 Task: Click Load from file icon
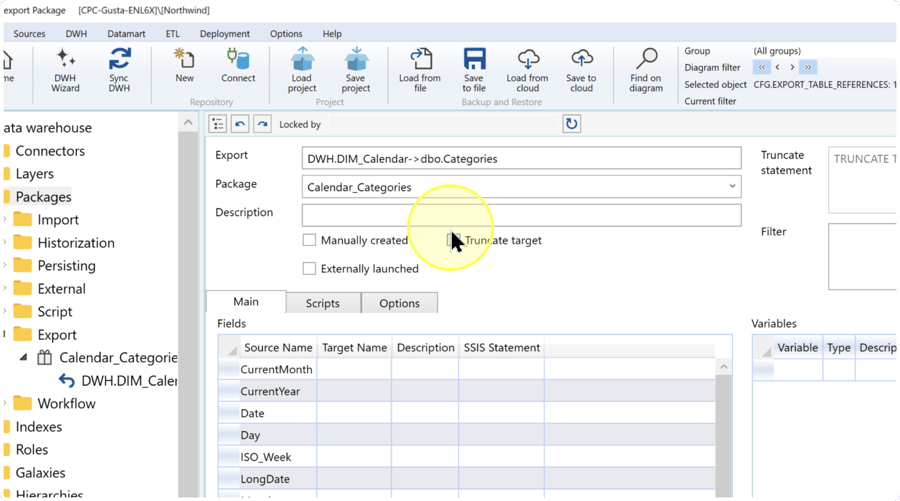[x=420, y=71]
